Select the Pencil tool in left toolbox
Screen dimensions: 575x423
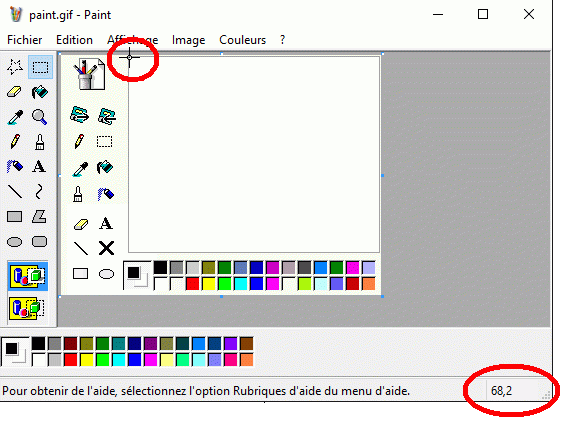[x=15, y=141]
